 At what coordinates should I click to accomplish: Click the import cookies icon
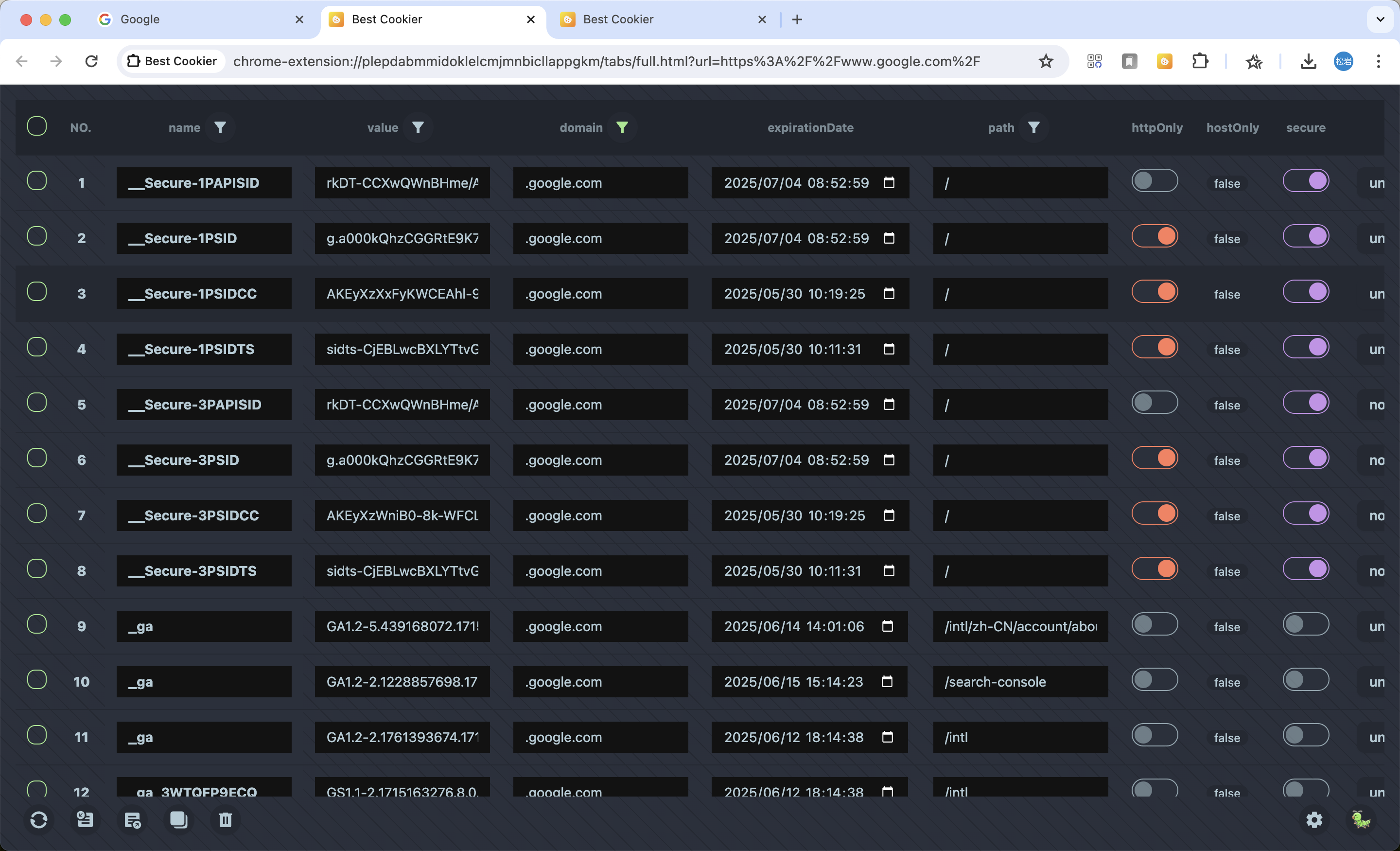(x=85, y=820)
